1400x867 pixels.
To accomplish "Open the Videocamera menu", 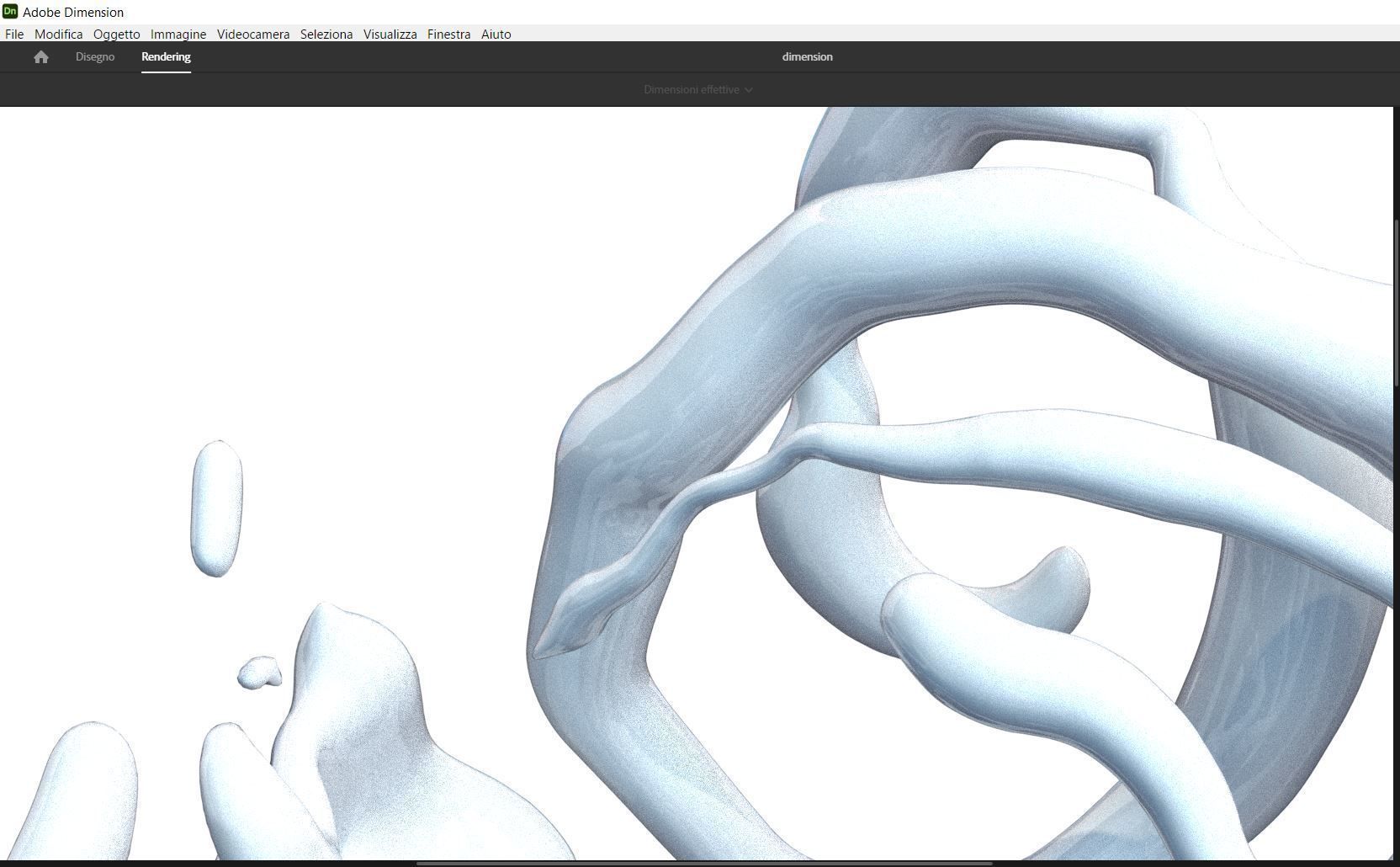I will [252, 35].
